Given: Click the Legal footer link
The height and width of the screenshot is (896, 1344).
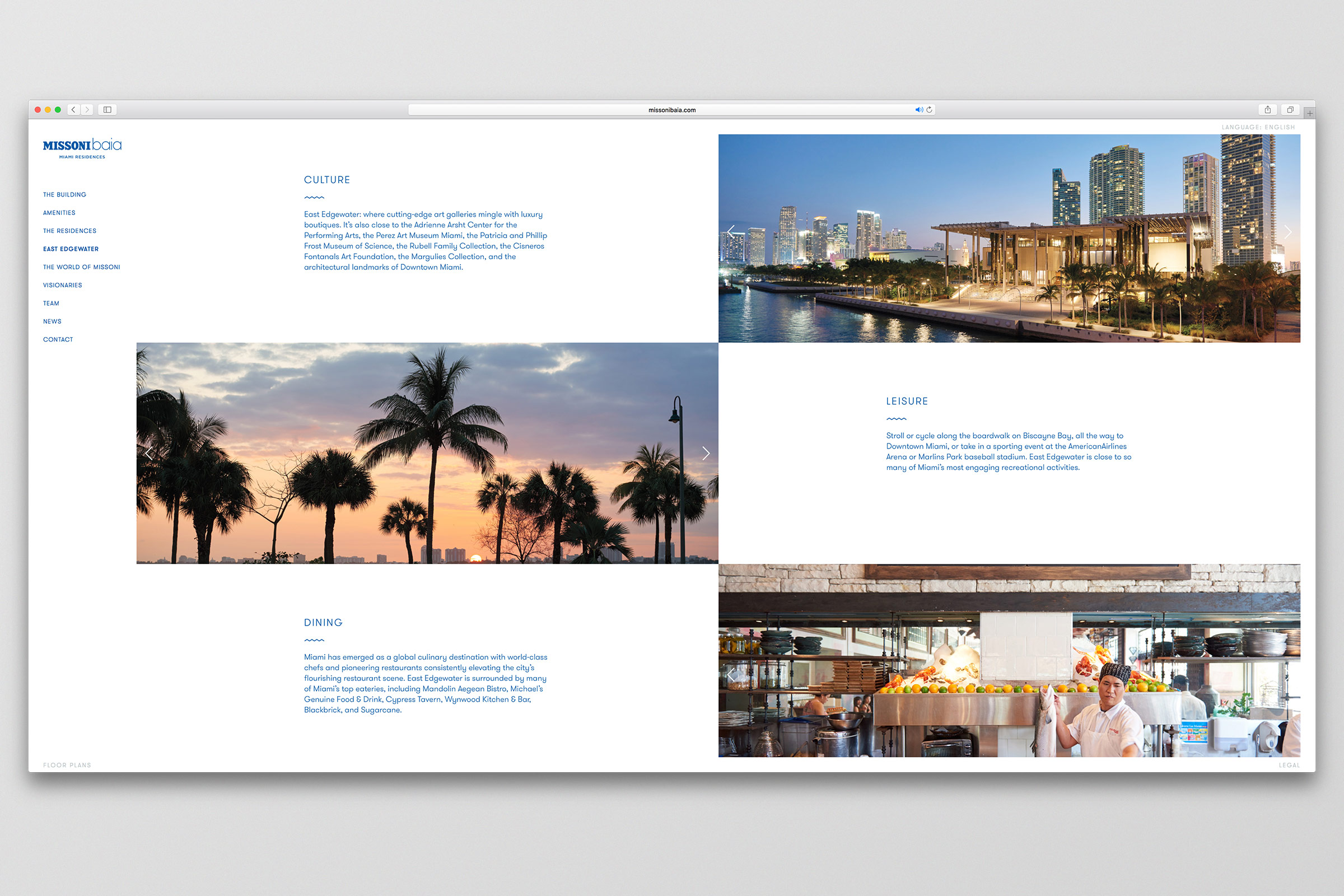Looking at the screenshot, I should pos(1289,765).
